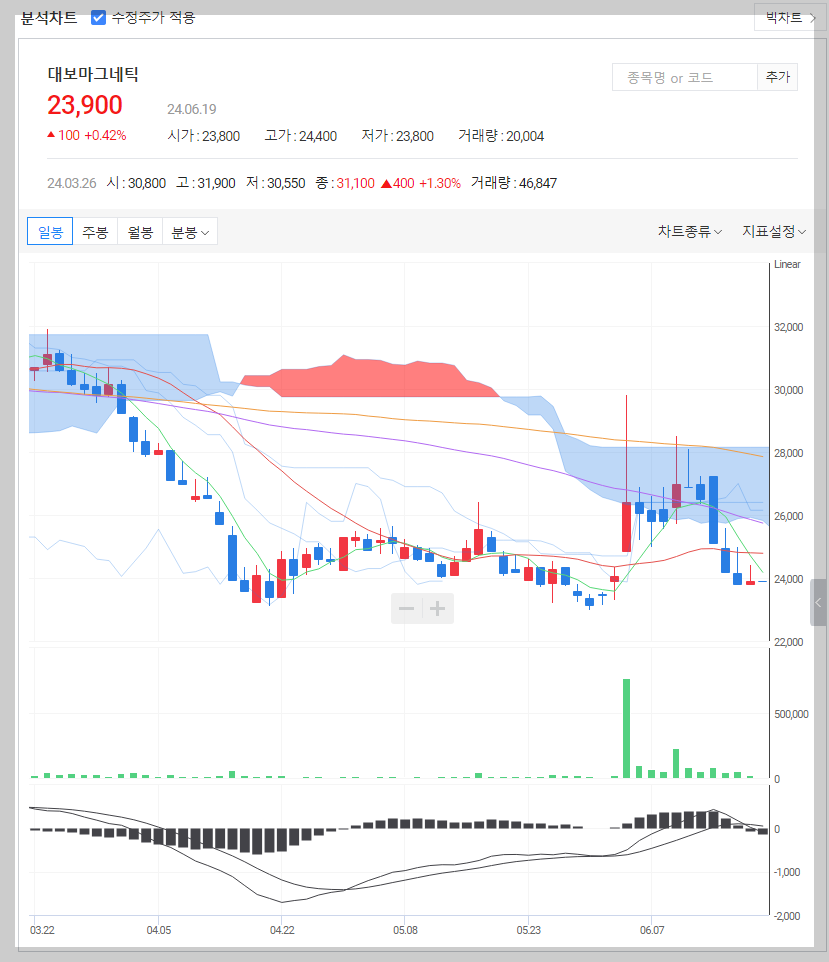Zoom out chart with minus button
The width and height of the screenshot is (829, 962).
tap(406, 609)
